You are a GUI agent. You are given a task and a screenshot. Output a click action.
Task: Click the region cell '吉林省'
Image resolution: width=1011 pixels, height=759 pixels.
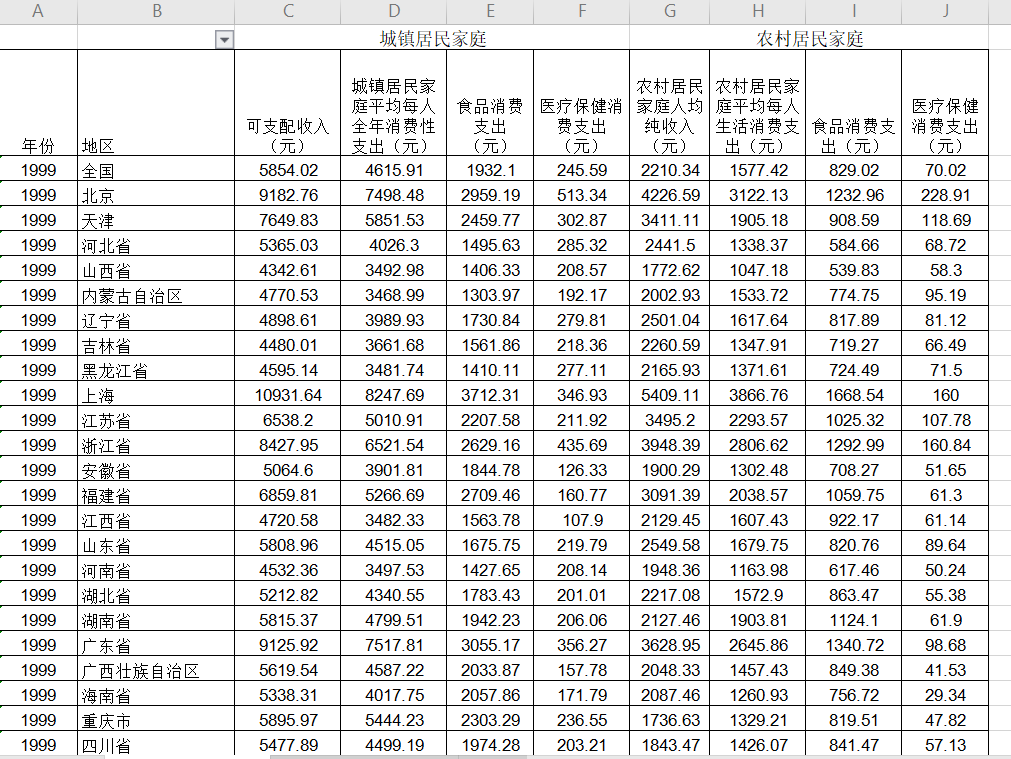[156, 345]
